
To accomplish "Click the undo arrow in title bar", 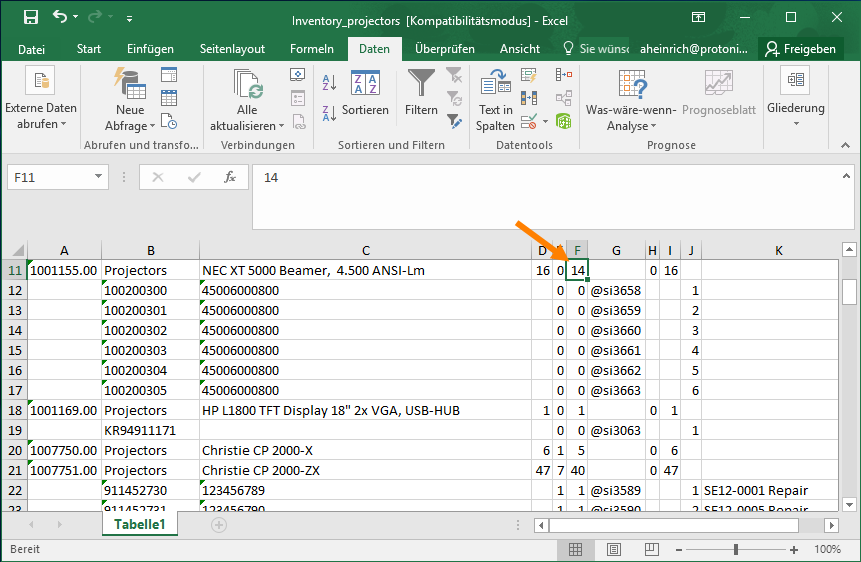I will pos(61,18).
